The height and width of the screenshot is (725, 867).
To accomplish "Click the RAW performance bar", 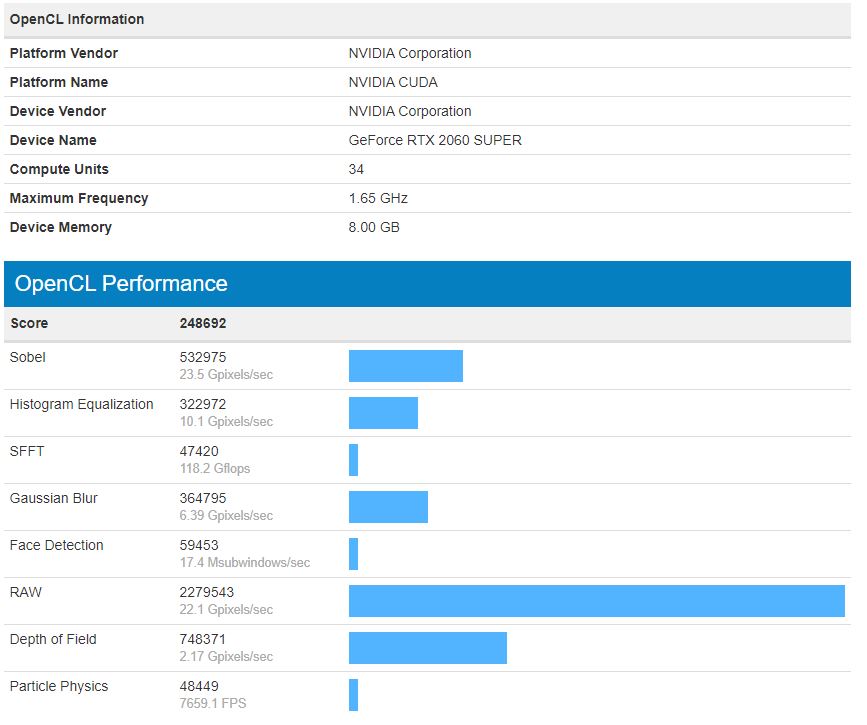I will coord(597,601).
